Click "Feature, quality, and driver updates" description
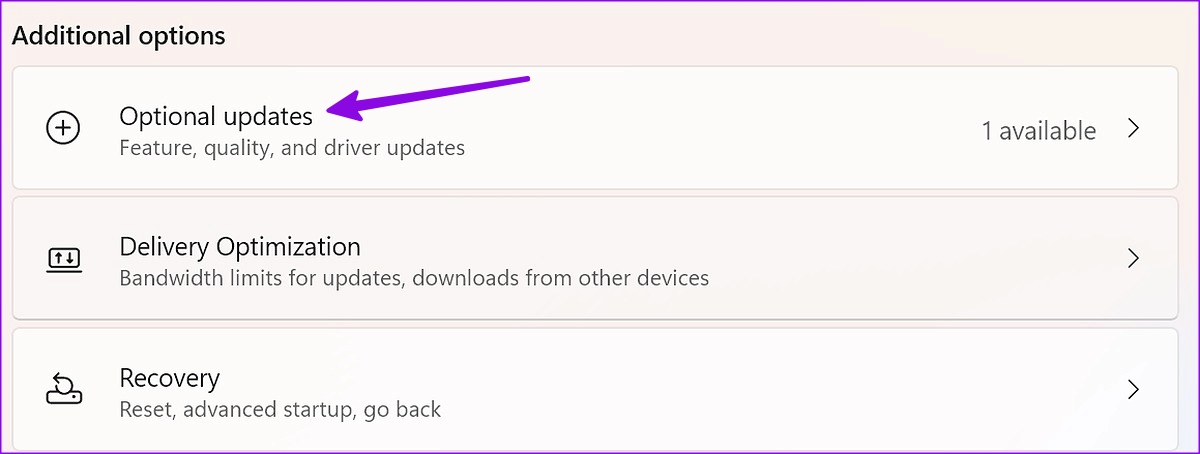 pyautogui.click(x=292, y=148)
